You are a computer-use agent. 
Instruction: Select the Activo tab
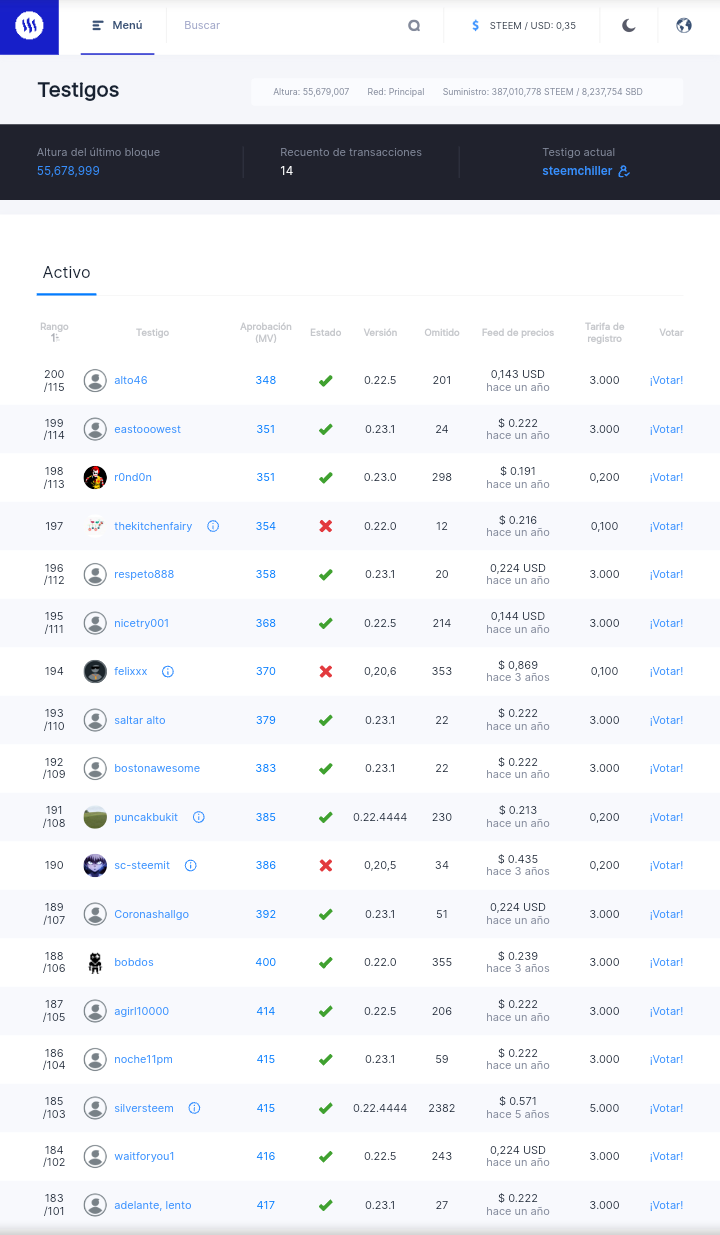click(x=66, y=273)
